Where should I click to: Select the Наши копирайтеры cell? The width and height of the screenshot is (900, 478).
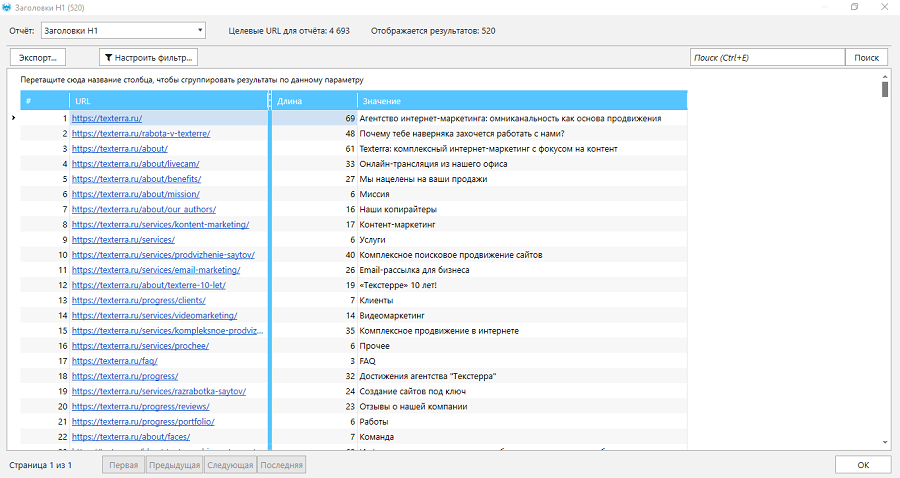pyautogui.click(x=522, y=209)
